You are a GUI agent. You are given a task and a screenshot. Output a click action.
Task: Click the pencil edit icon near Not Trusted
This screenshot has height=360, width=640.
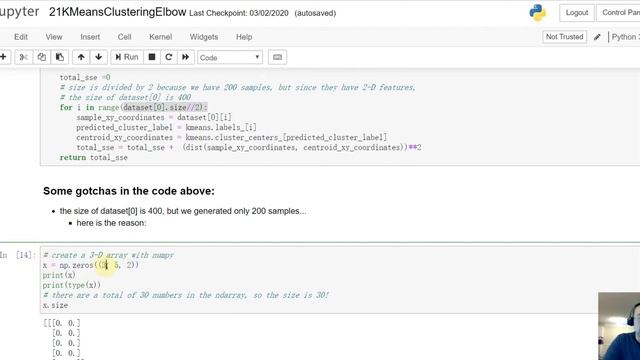(597, 37)
